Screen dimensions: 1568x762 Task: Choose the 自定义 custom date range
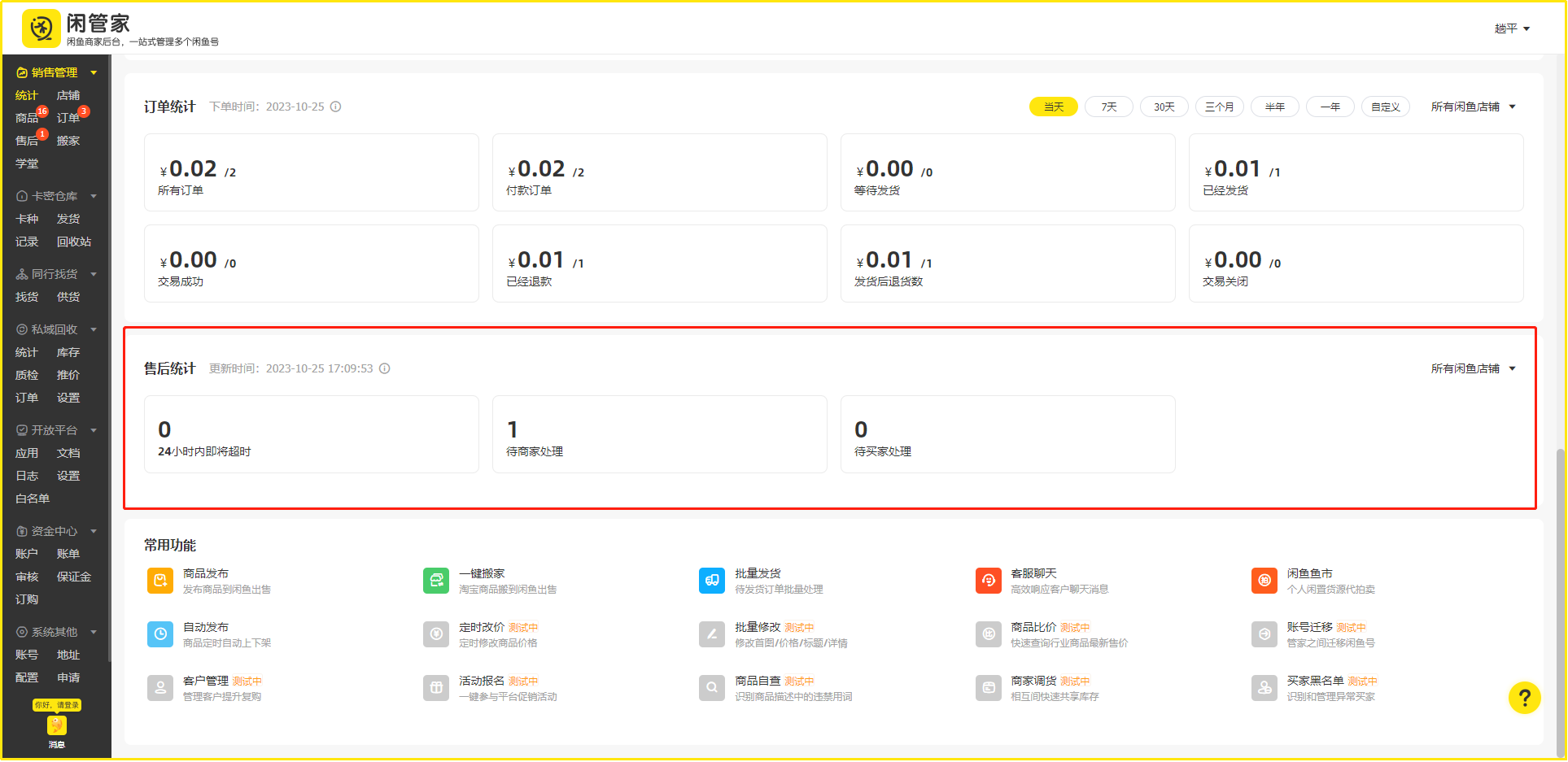pos(1385,107)
